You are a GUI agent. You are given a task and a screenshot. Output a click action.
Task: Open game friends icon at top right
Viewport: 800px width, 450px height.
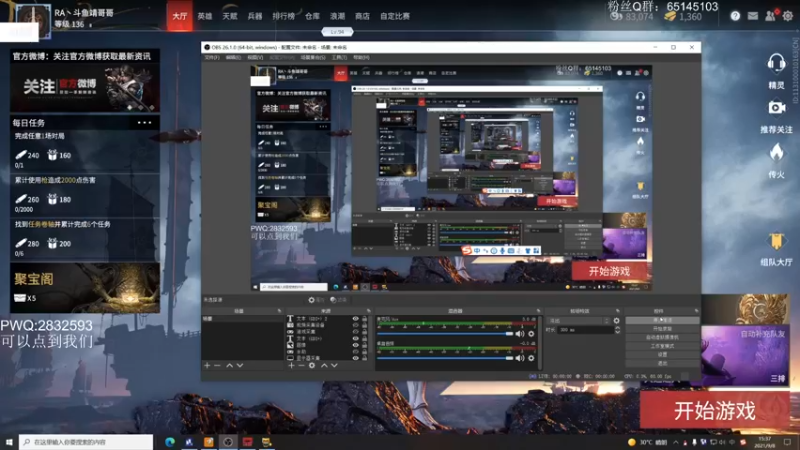click(770, 16)
